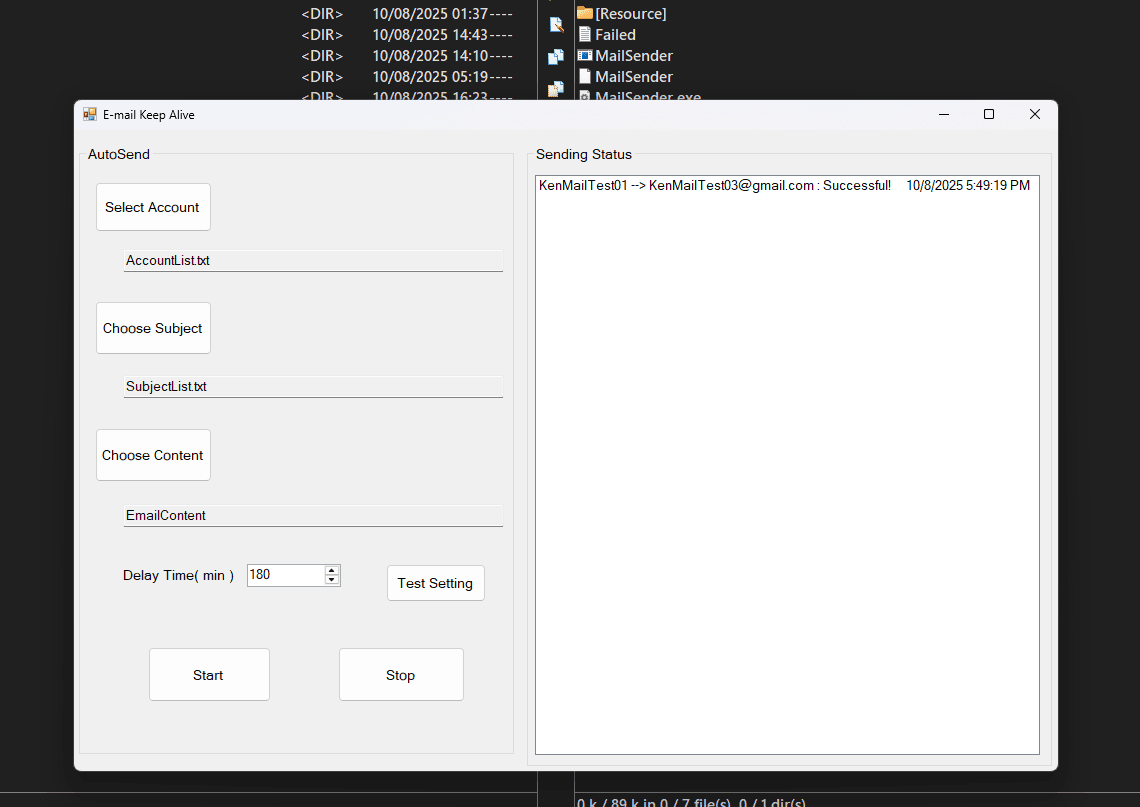Select the duplicate-pages file icon in left column
Screen dimensions: 1140x807
pyautogui.click(x=555, y=56)
